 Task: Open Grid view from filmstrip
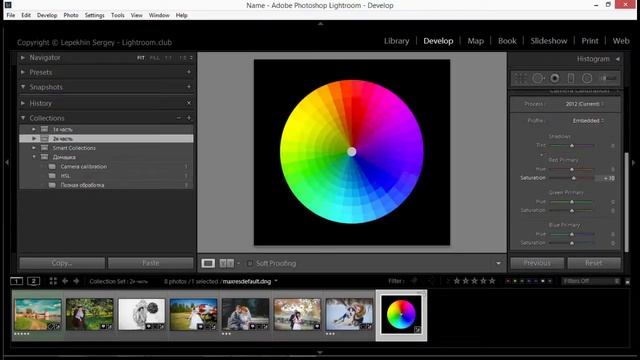coord(53,281)
